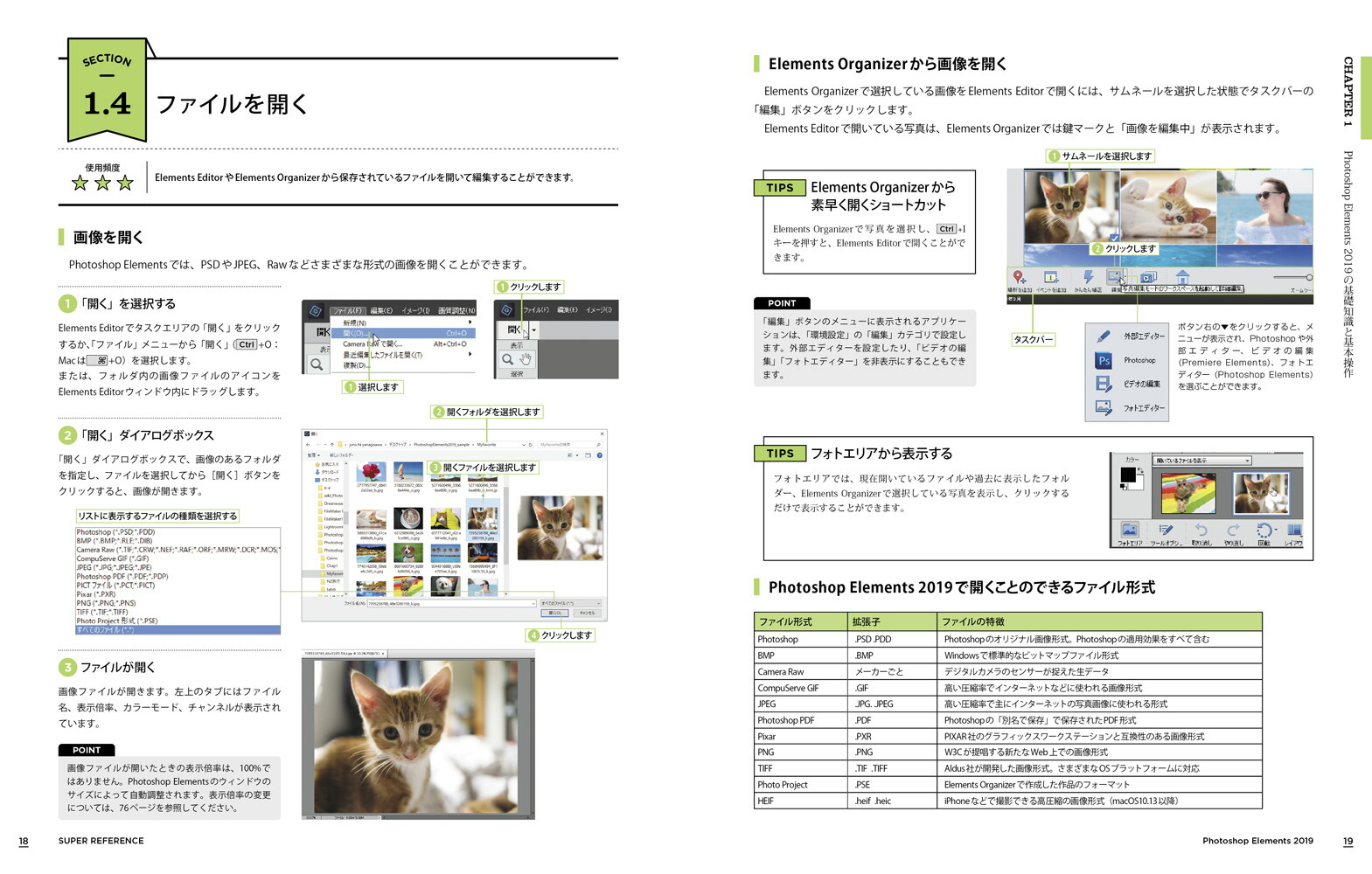Select the kitten thumbnail in Organizer grid
The image size is (1372, 874).
tap(1071, 206)
